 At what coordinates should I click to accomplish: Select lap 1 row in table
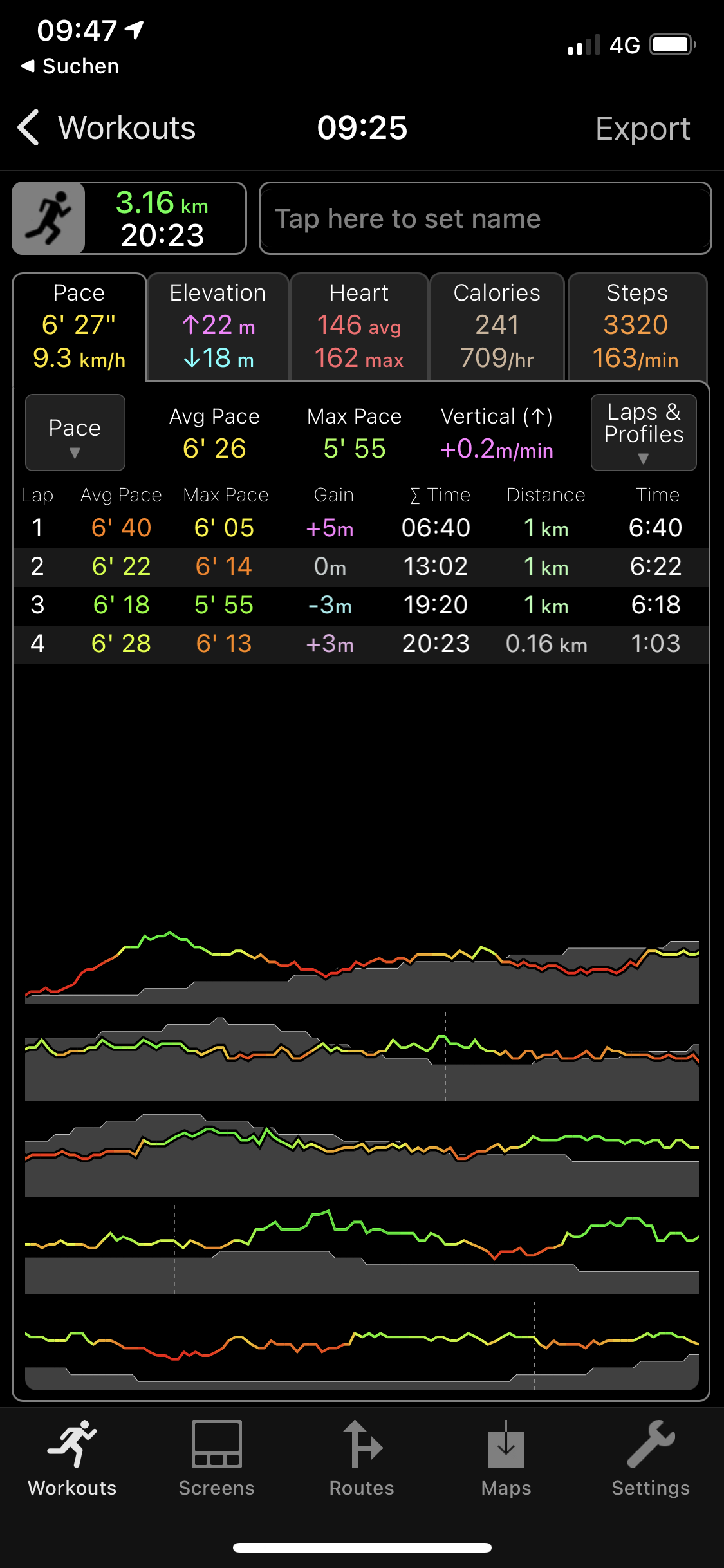click(360, 528)
